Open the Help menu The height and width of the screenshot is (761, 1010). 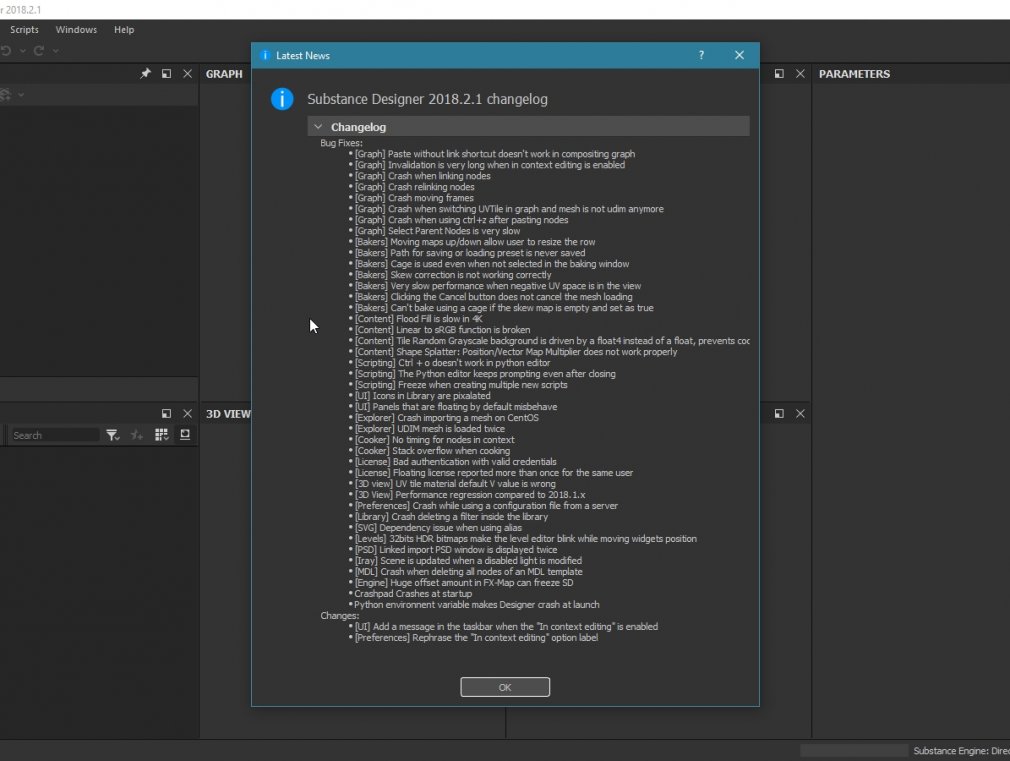124,30
